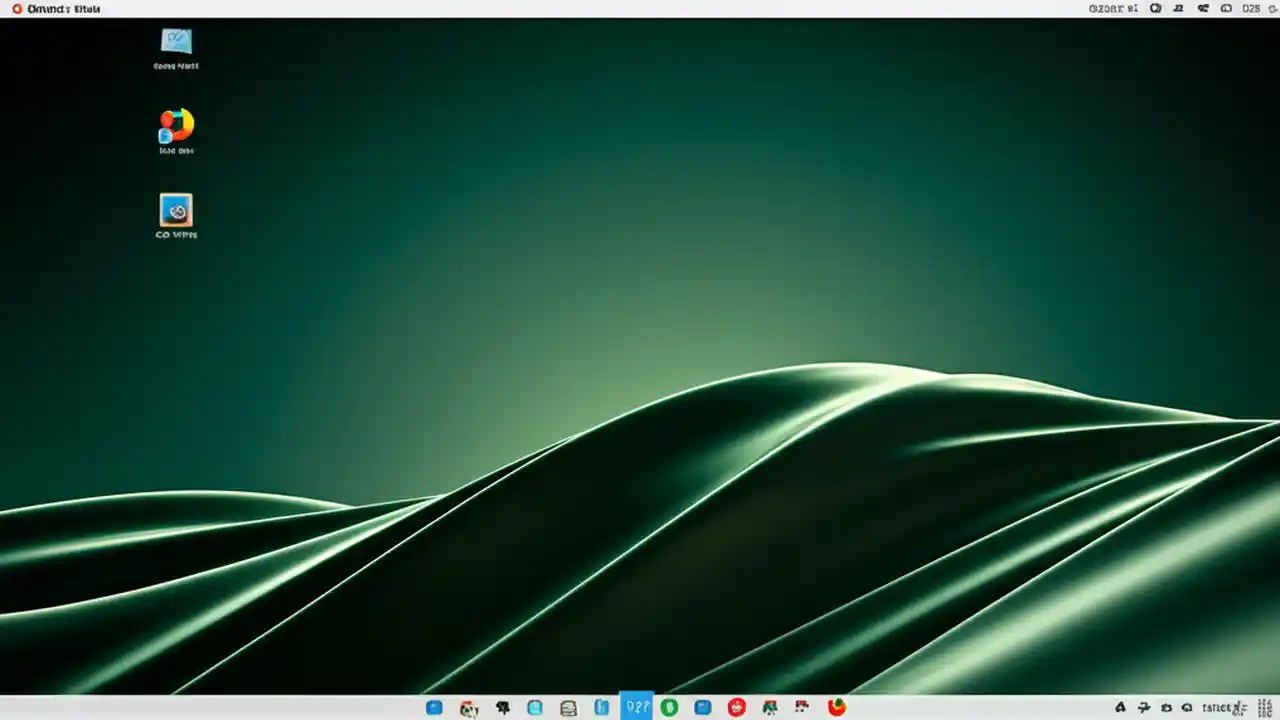1280x720 pixels.
Task: Launch Firefox from the right end of taskbar
Action: tap(836, 708)
